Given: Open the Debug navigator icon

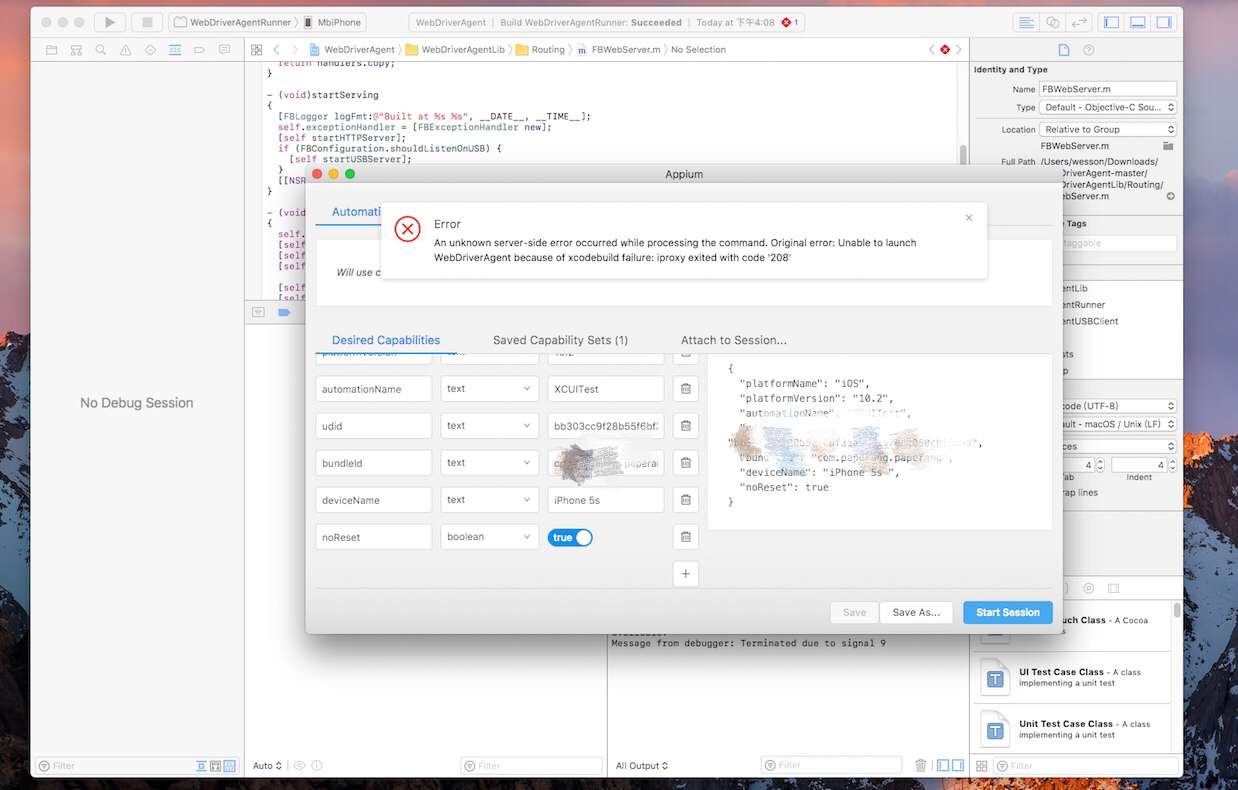Looking at the screenshot, I should point(175,49).
